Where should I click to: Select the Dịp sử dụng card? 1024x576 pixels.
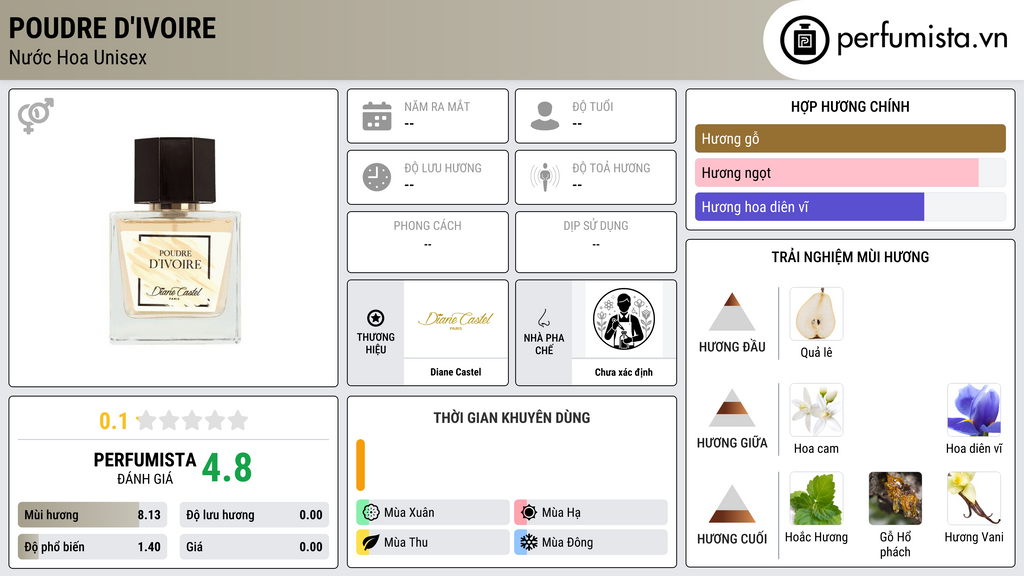[x=596, y=242]
